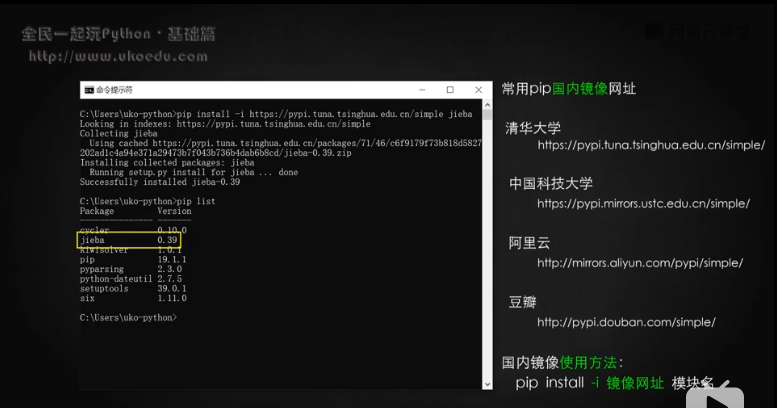Viewport: 777px width, 408px height.
Task: Click the 阿里云 heading
Action: click(x=529, y=243)
